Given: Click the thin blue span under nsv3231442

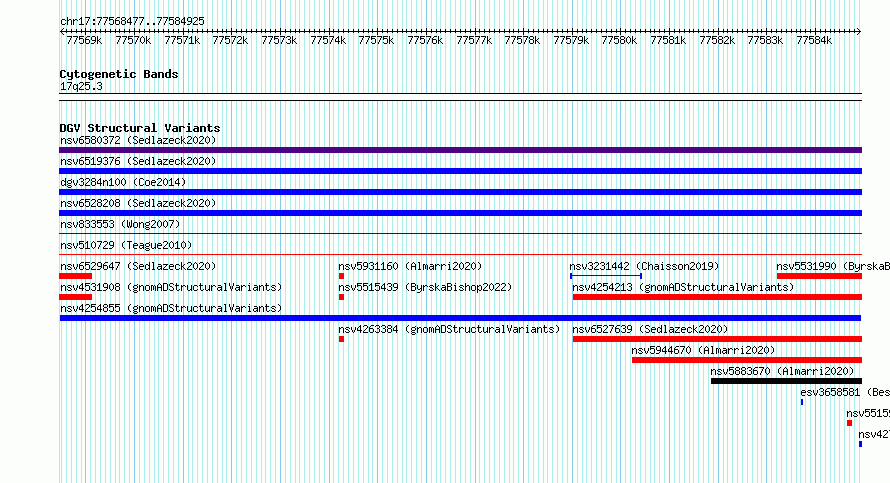Looking at the screenshot, I should [x=606, y=276].
